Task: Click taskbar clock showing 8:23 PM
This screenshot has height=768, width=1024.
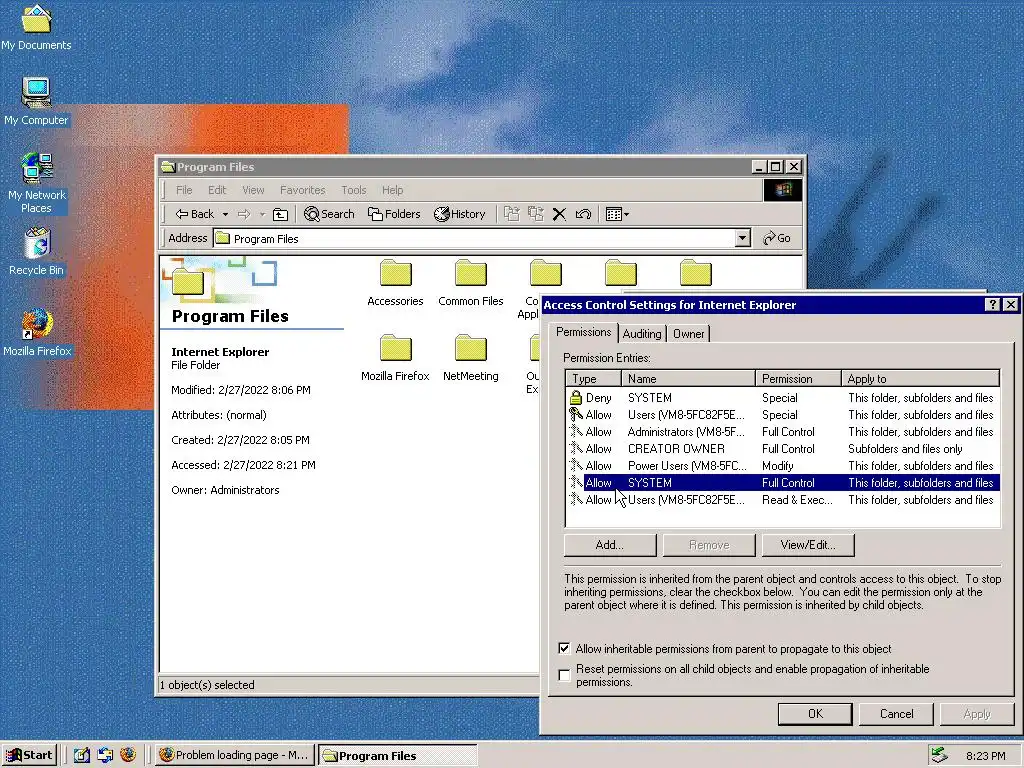Action: coord(985,756)
